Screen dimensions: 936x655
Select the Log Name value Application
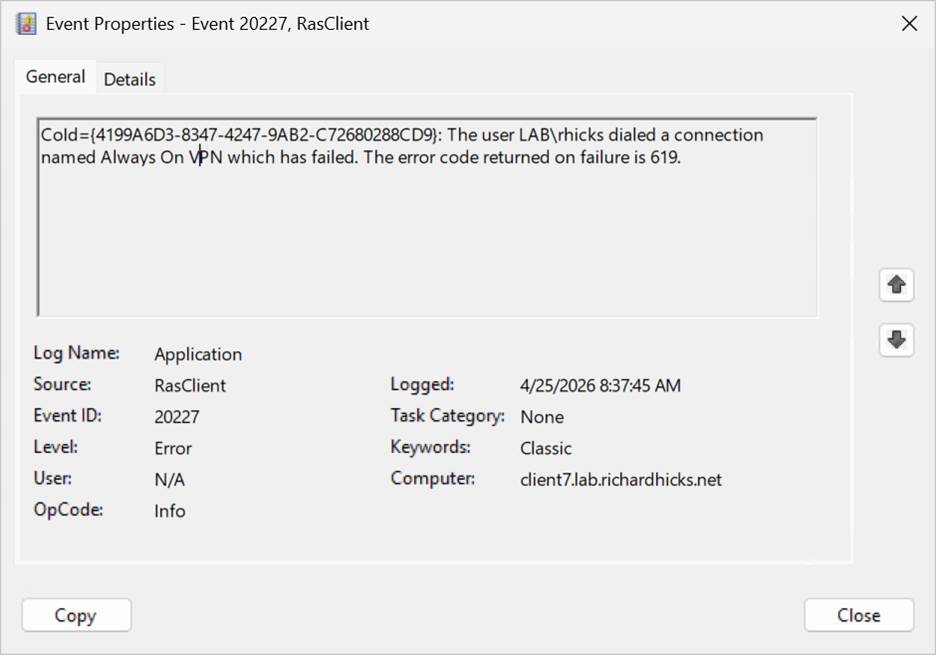tap(198, 354)
